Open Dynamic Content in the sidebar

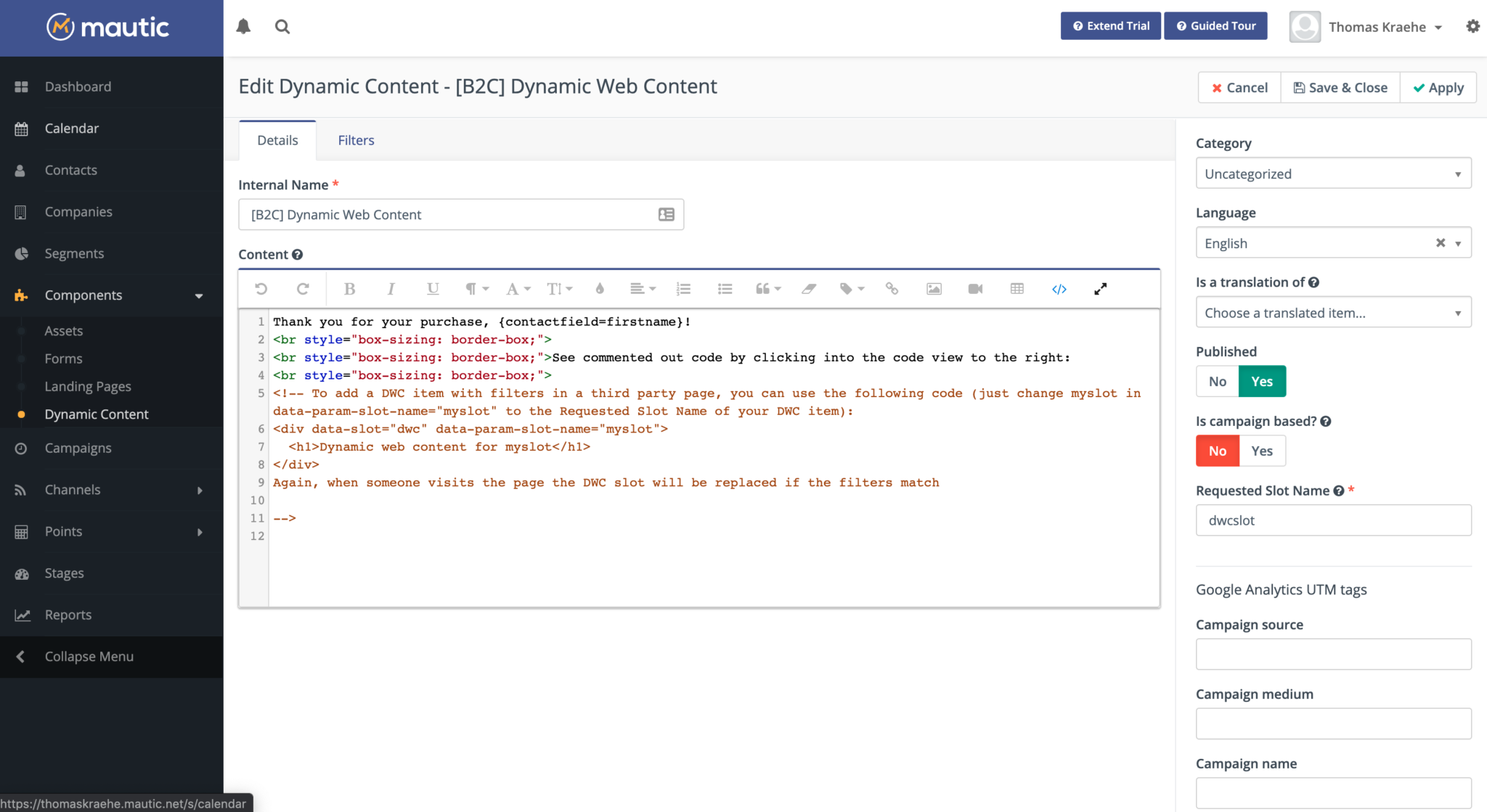point(96,414)
